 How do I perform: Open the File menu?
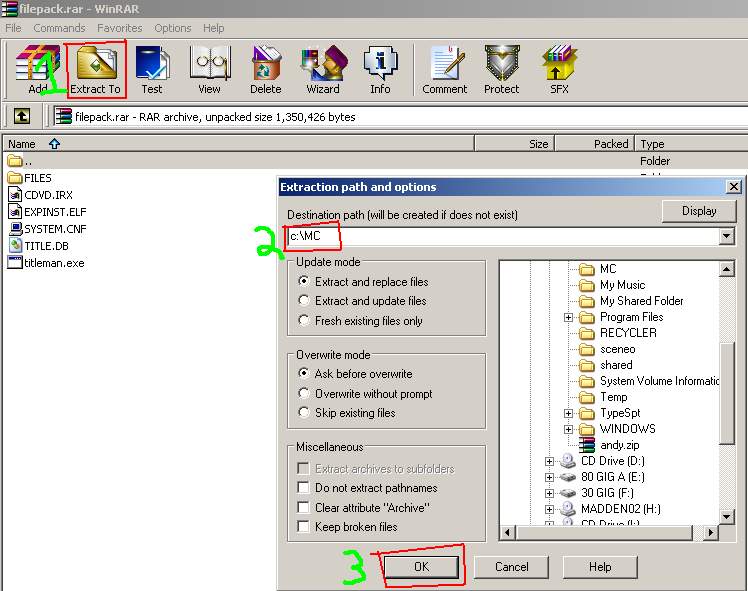[x=13, y=28]
